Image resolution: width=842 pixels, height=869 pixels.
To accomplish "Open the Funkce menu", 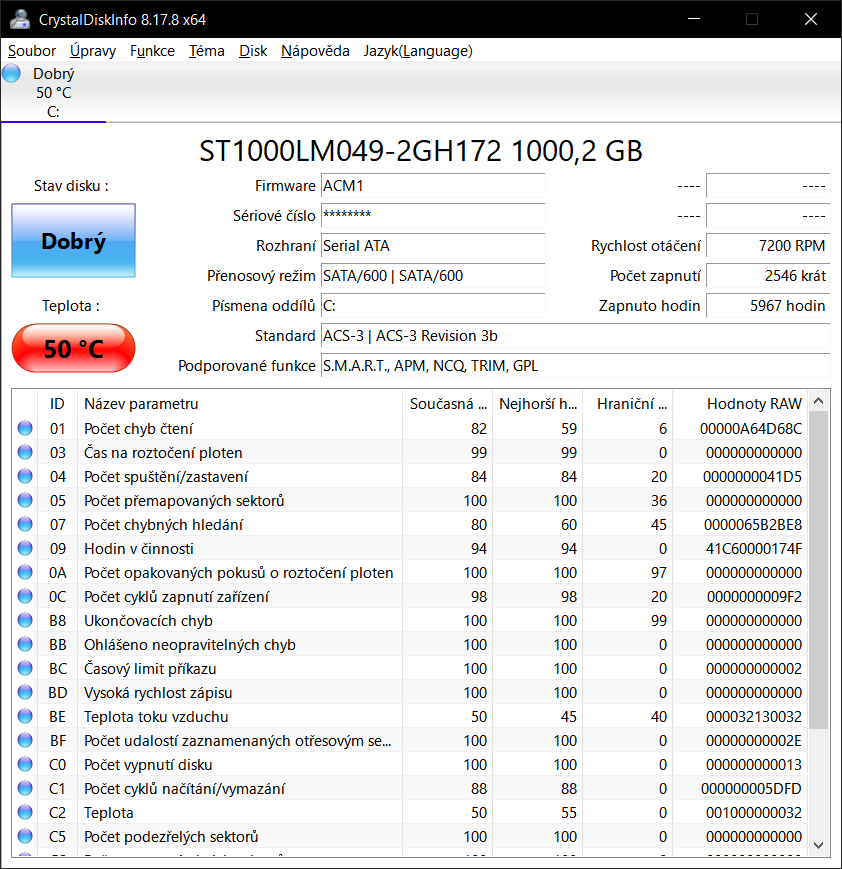I will click(152, 51).
